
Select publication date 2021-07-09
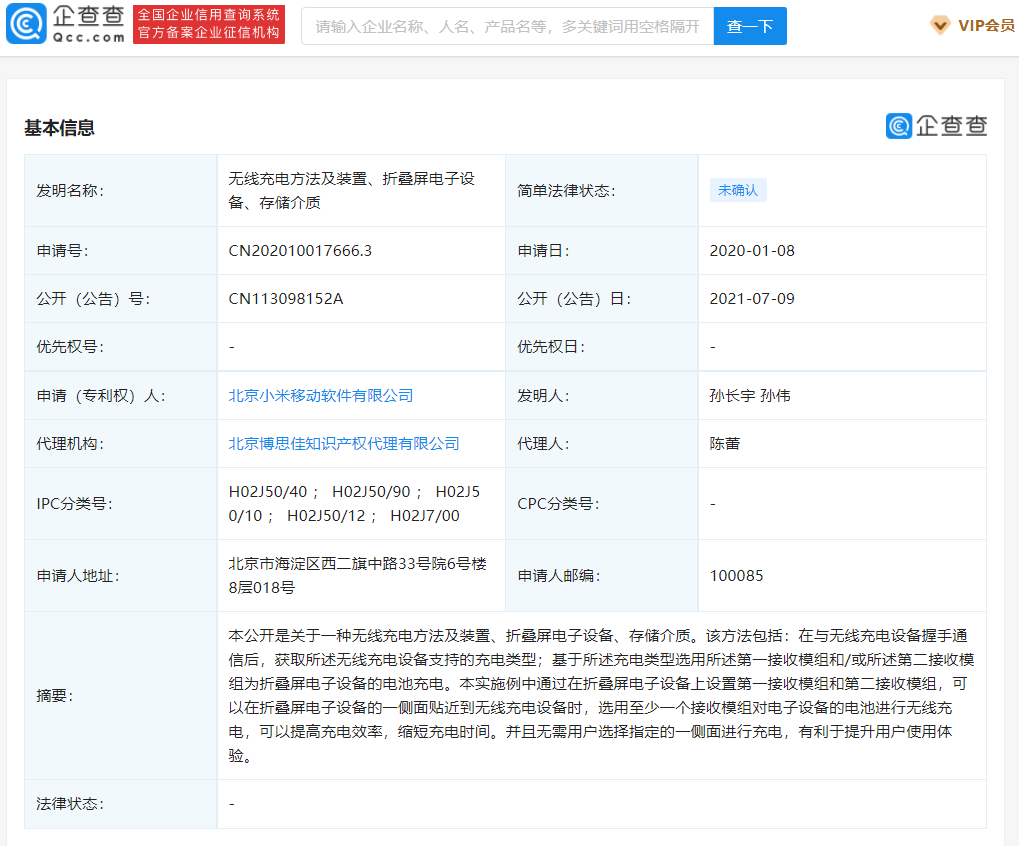click(752, 299)
